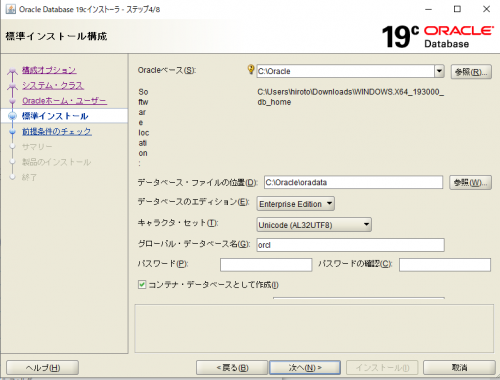
Task: Click the 戻る(B) back button
Action: point(232,368)
